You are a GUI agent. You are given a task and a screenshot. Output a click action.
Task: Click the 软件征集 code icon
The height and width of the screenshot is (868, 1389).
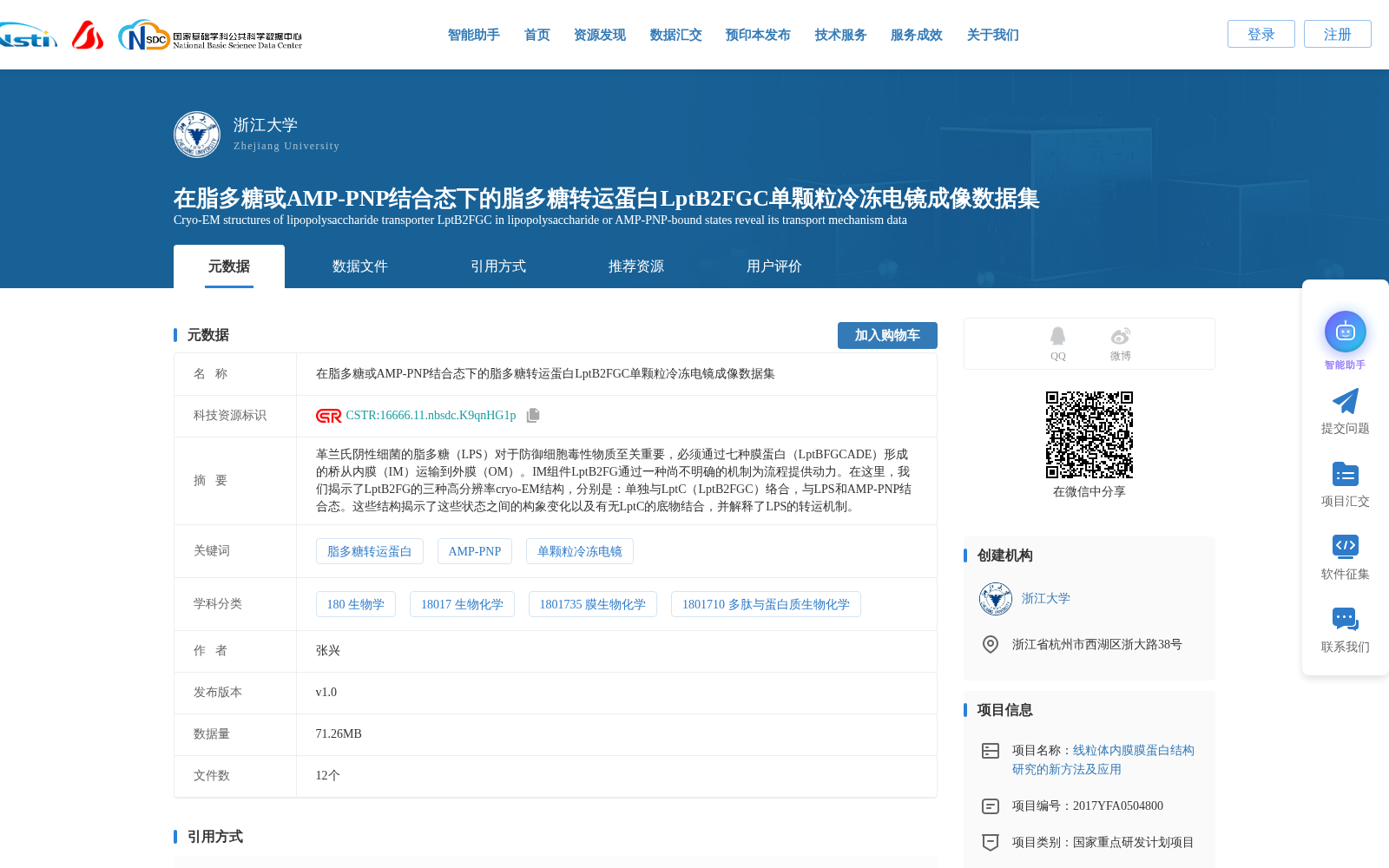point(1345,546)
